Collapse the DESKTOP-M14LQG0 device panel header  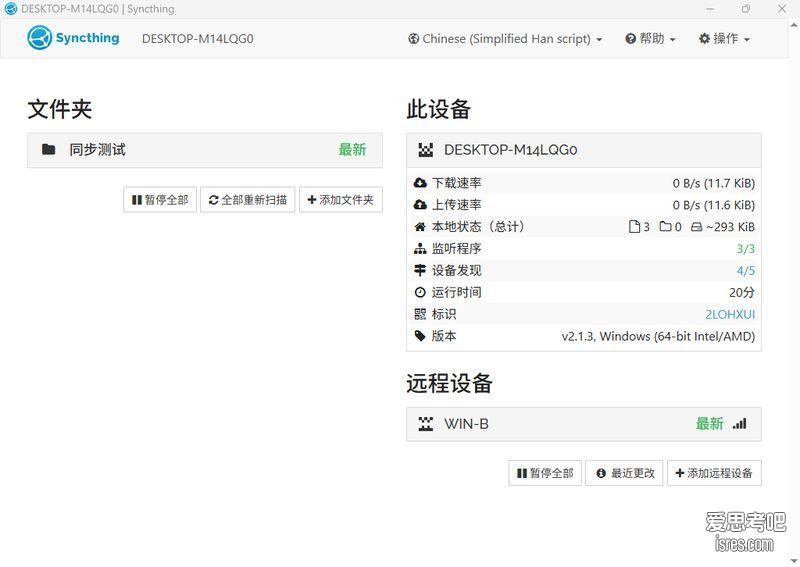pos(584,150)
